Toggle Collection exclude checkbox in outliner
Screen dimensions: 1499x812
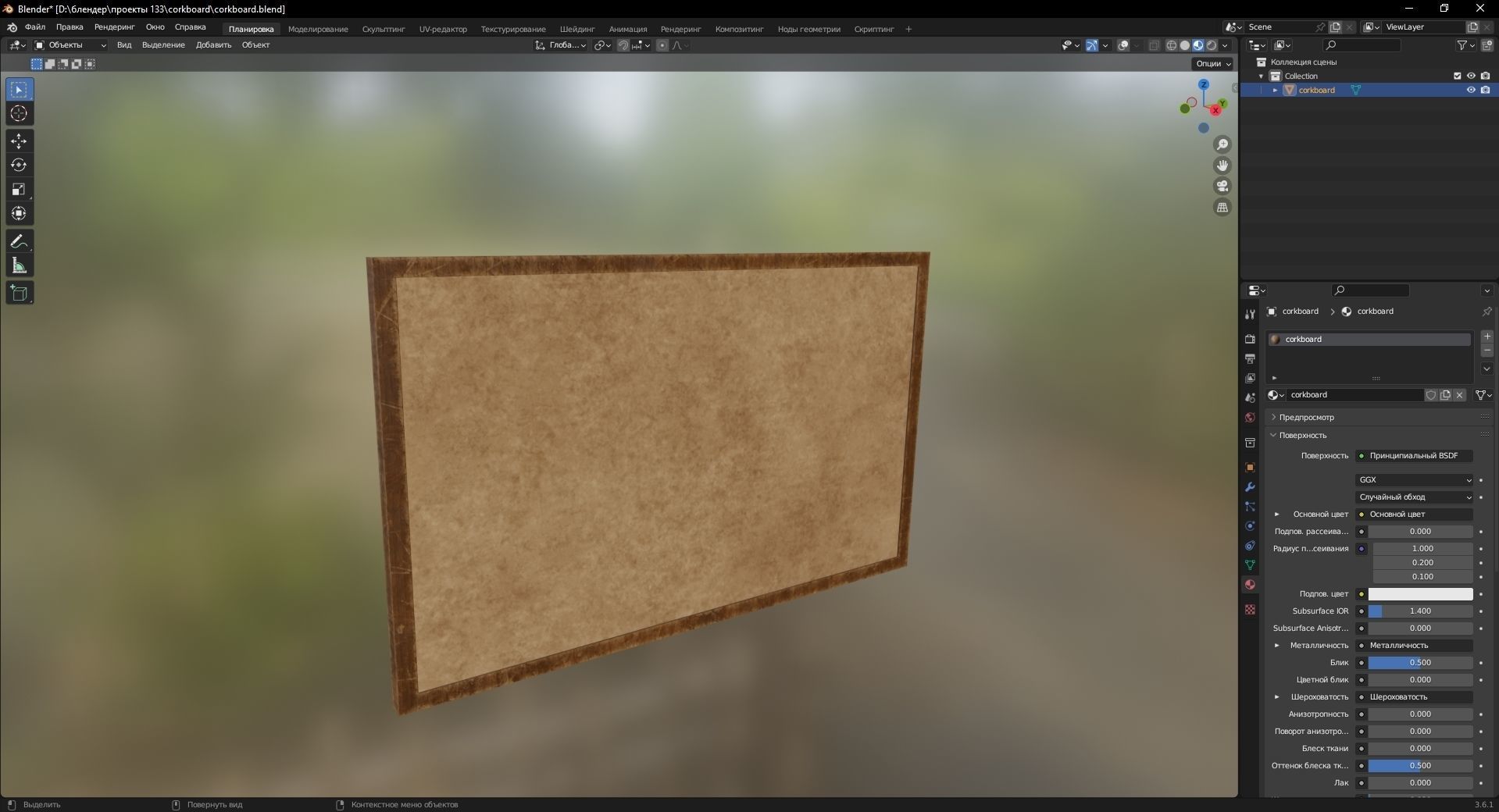pos(1457,76)
